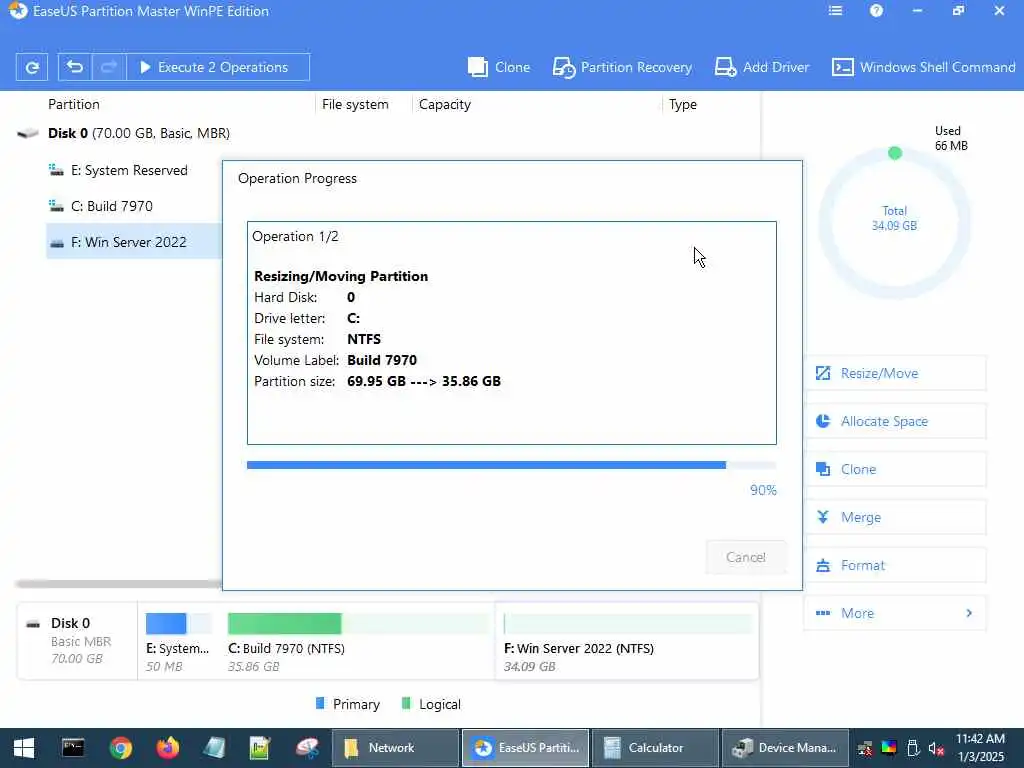Choose Clone in right side panel
This screenshot has width=1024, height=768.
tap(895, 470)
